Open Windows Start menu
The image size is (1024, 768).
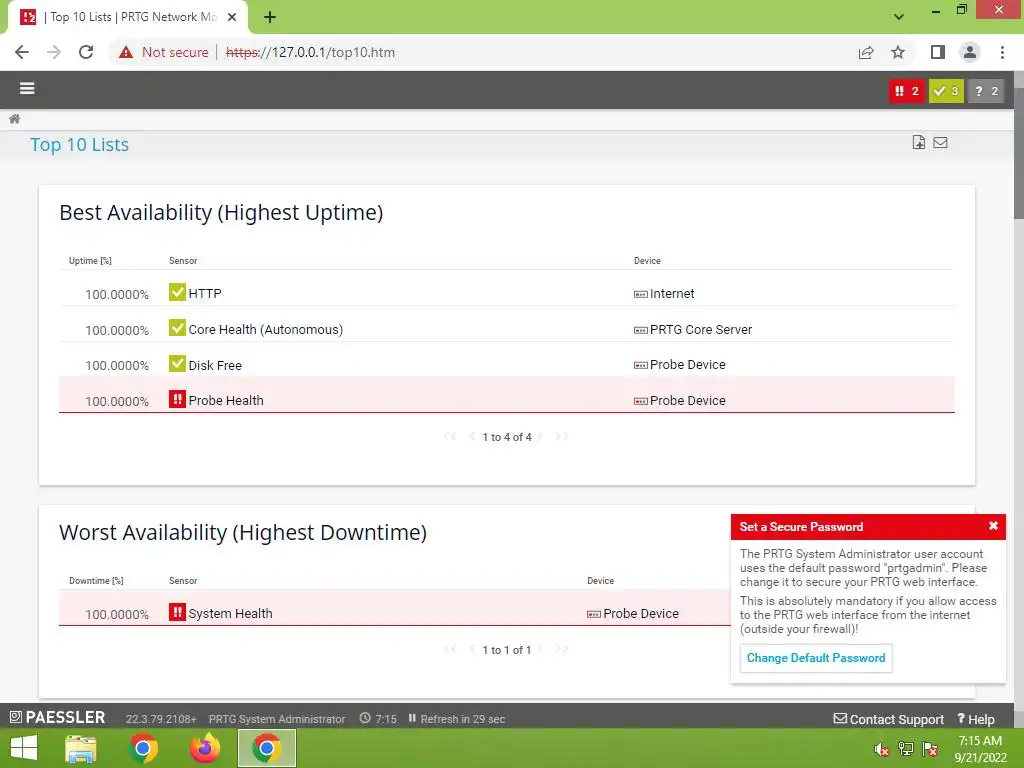(24, 748)
